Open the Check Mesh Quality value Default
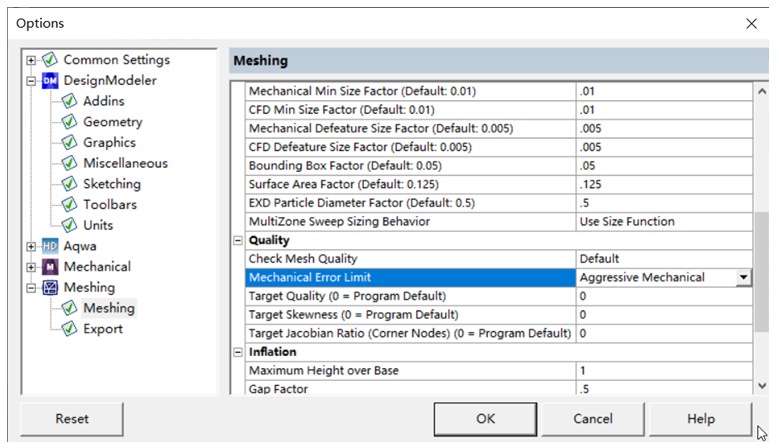 coord(664,259)
